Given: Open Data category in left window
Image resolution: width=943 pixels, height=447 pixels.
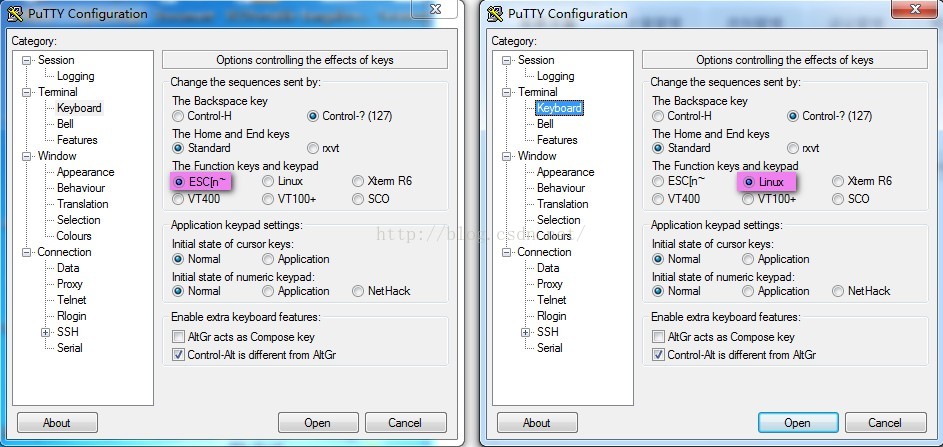Looking at the screenshot, I should point(68,268).
